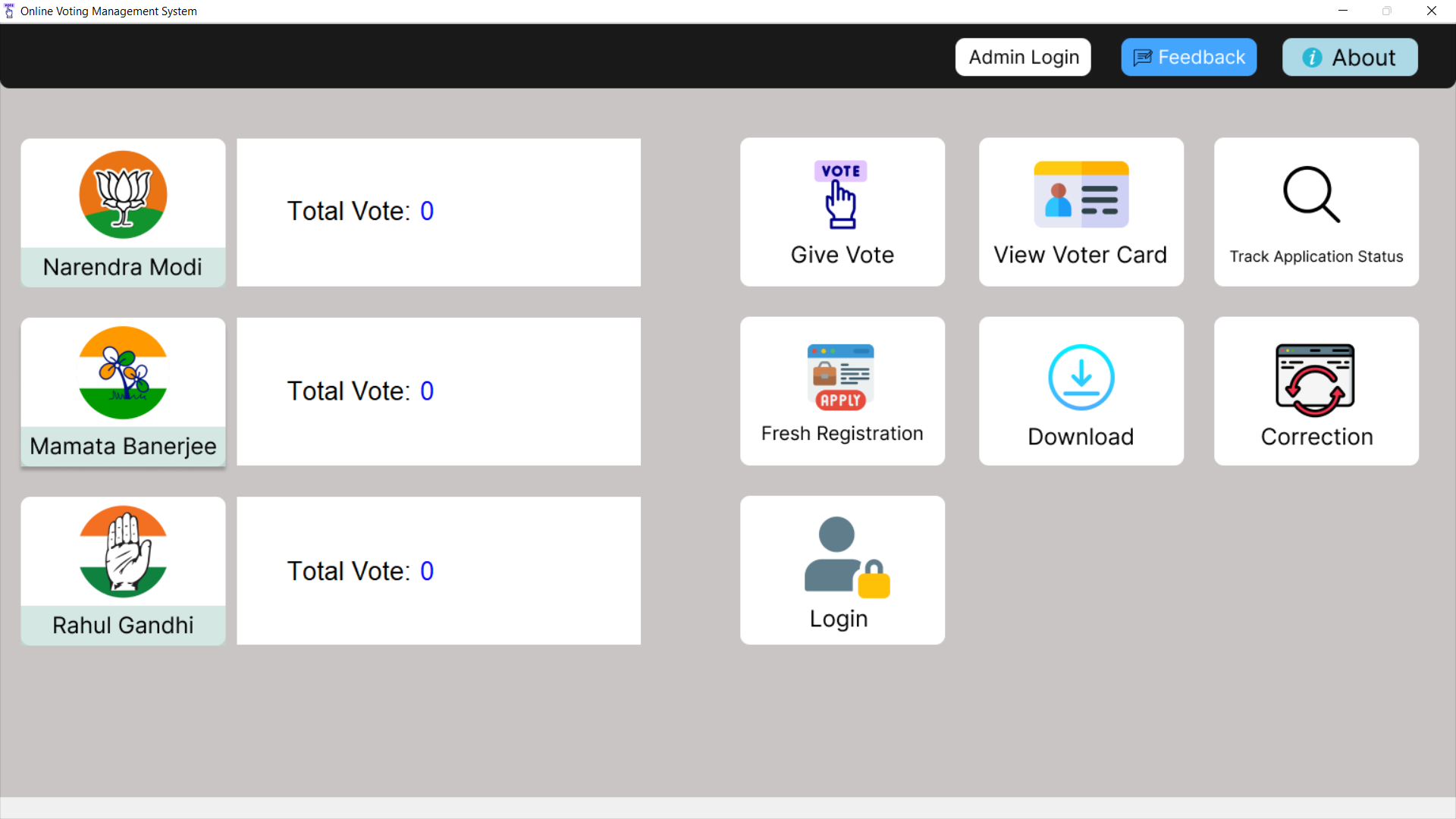The height and width of the screenshot is (819, 1456).
Task: Click the Download arrow icon
Action: point(1081,377)
